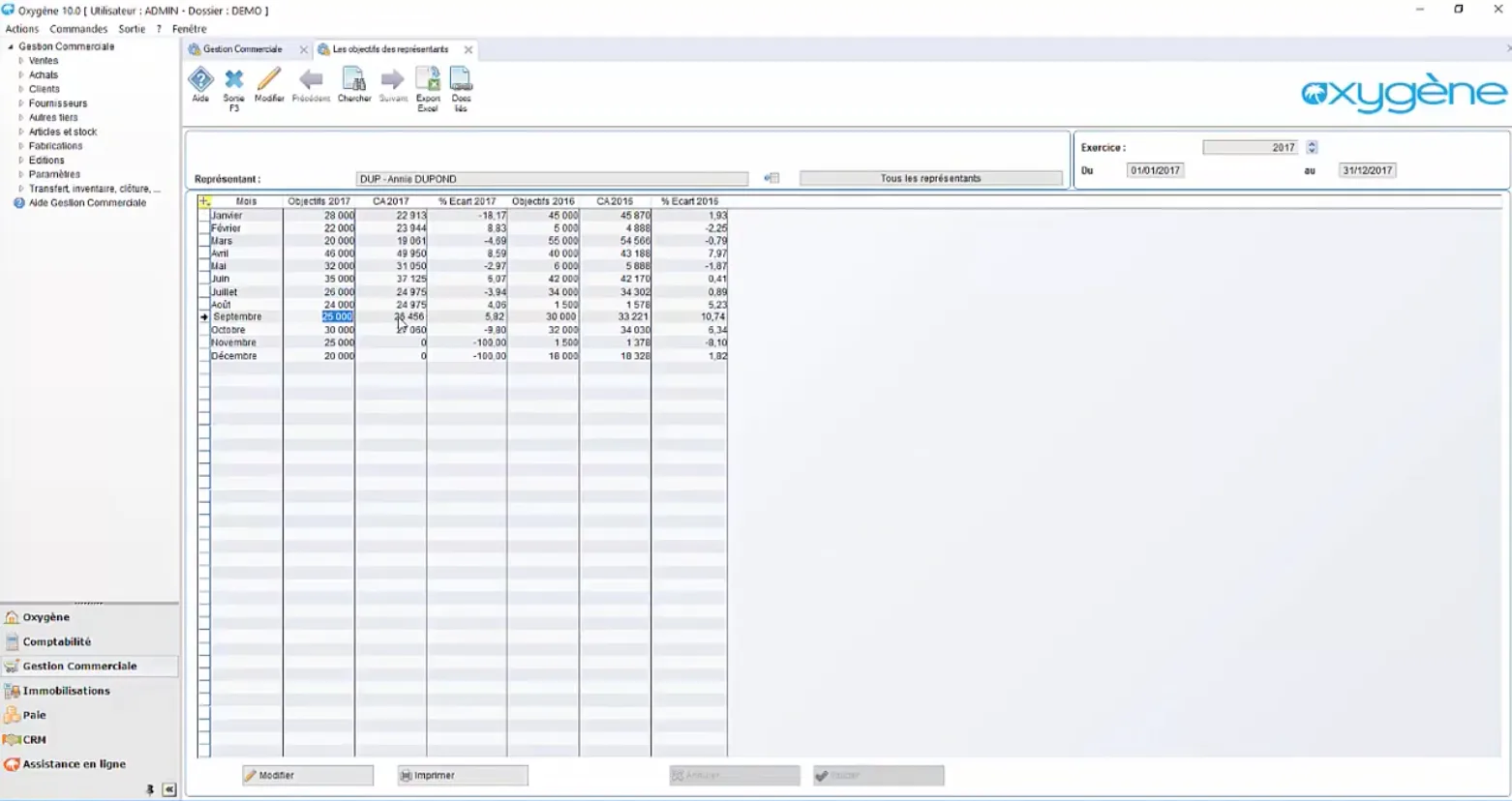This screenshot has width=1512, height=801.
Task: Collapse the sidebar with the arrow icon
Action: coord(169,789)
